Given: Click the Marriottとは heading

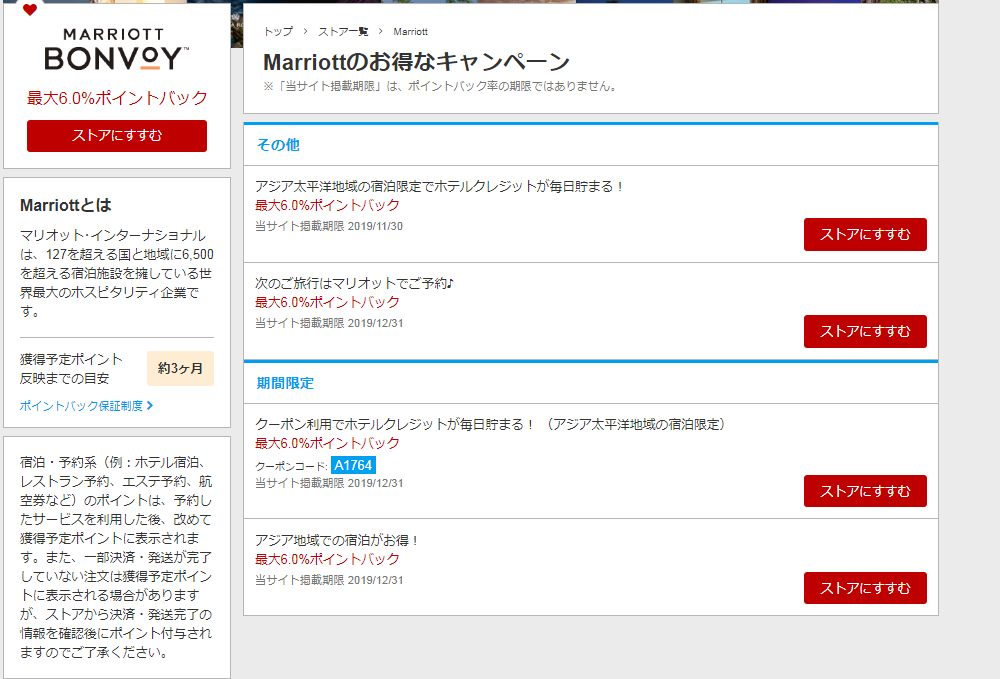Looking at the screenshot, I should (66, 205).
